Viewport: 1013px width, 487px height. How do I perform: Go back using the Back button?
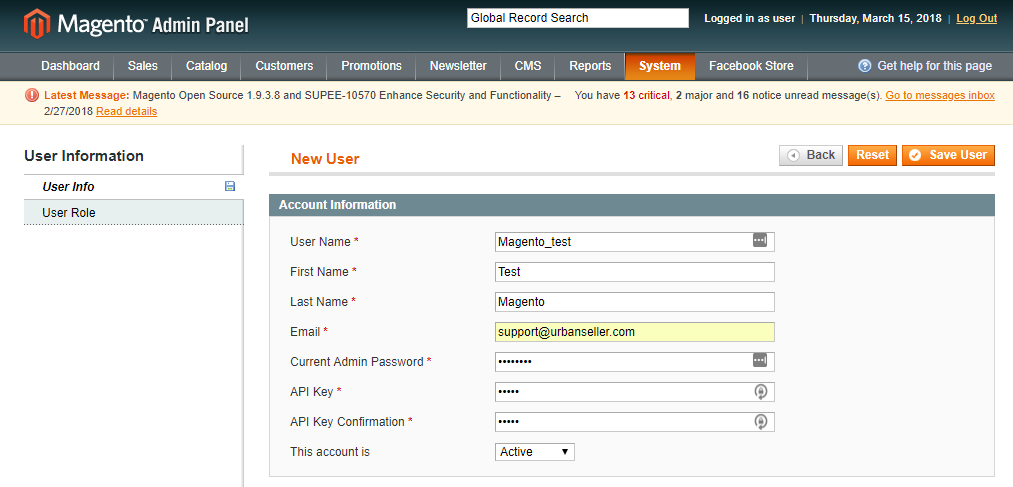811,155
